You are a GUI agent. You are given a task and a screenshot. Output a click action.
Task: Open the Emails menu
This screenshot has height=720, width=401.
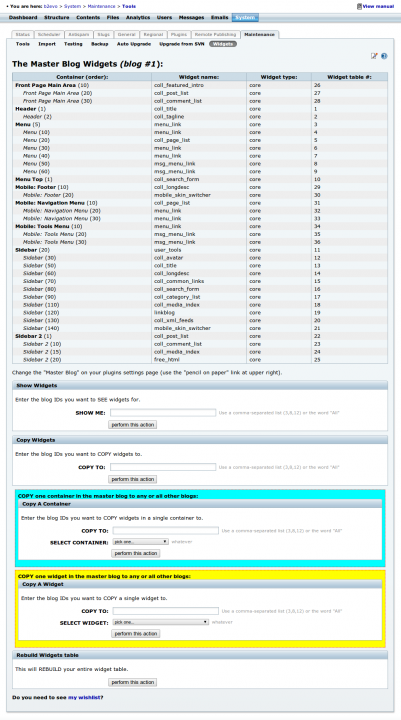coord(220,17)
